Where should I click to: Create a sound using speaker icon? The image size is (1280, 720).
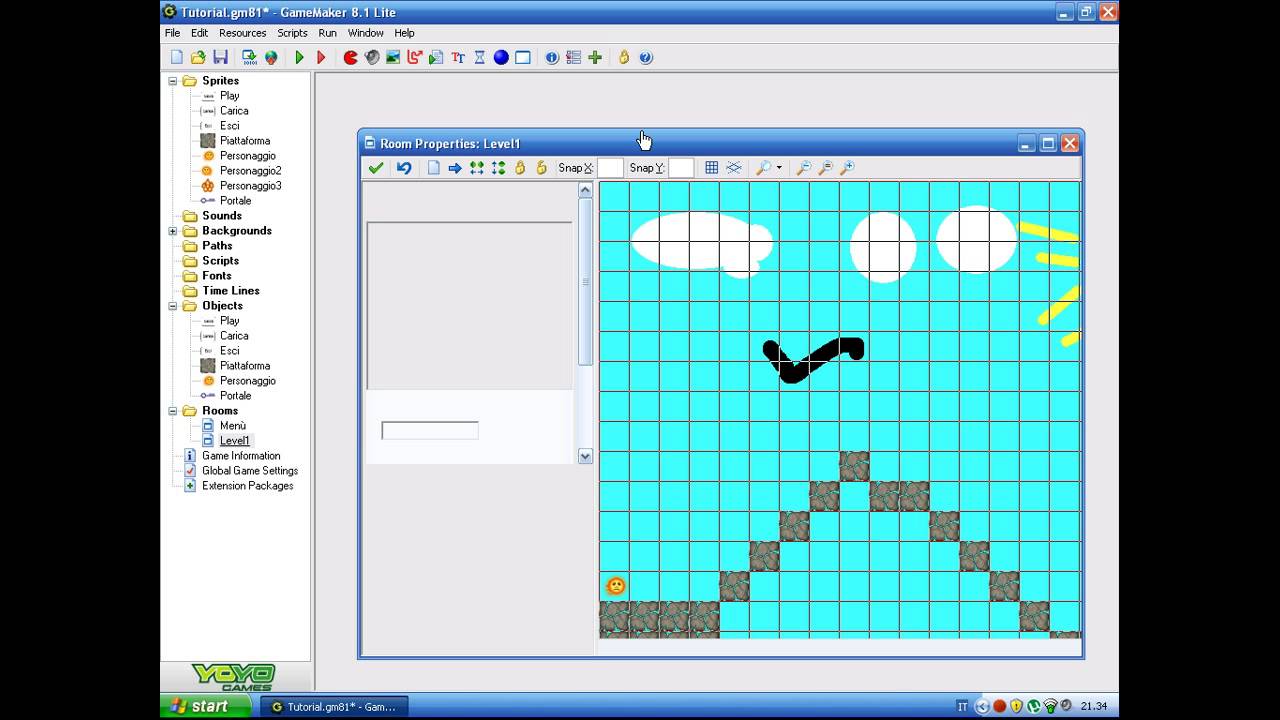[x=372, y=58]
